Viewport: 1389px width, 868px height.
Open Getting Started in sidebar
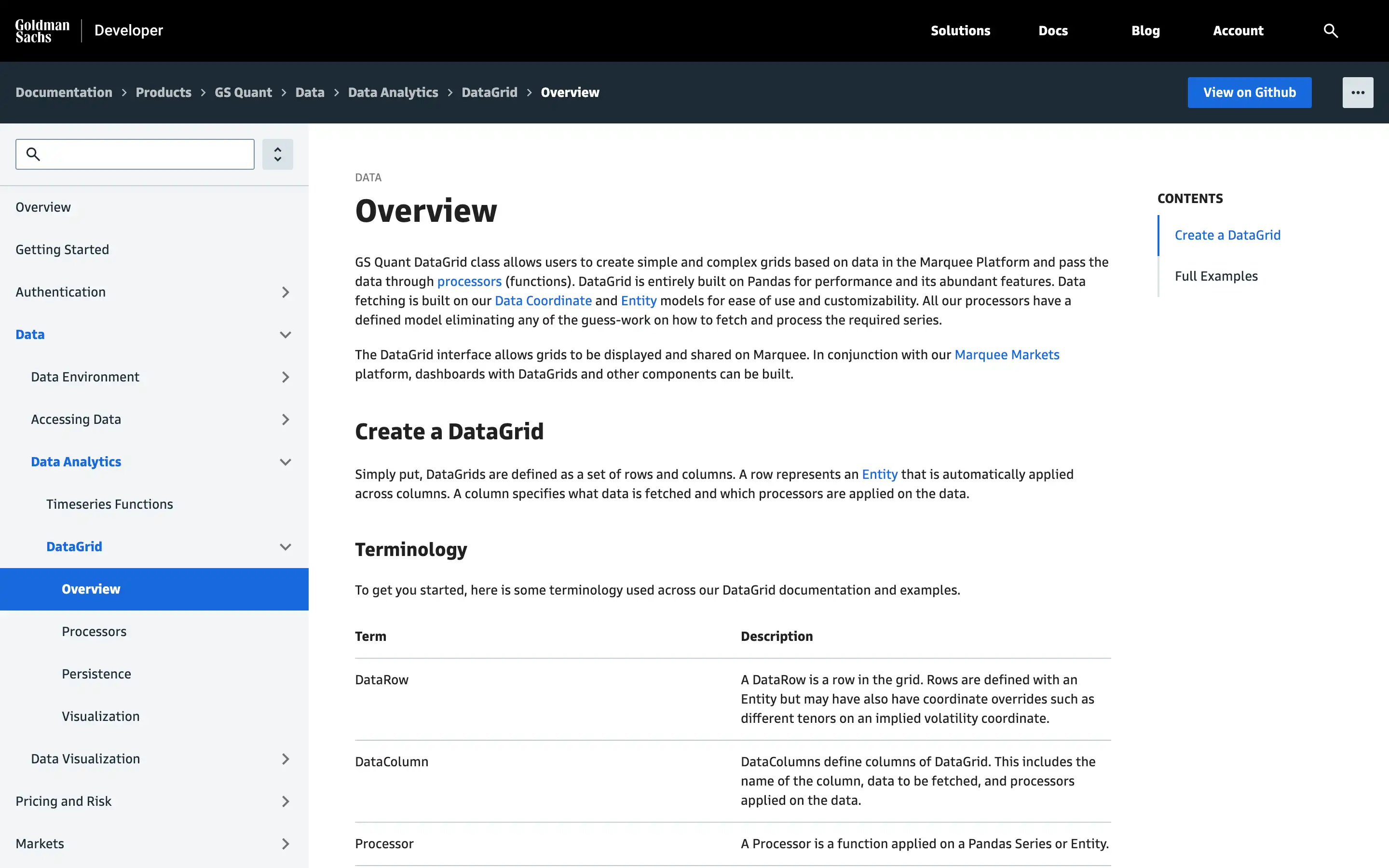point(62,250)
